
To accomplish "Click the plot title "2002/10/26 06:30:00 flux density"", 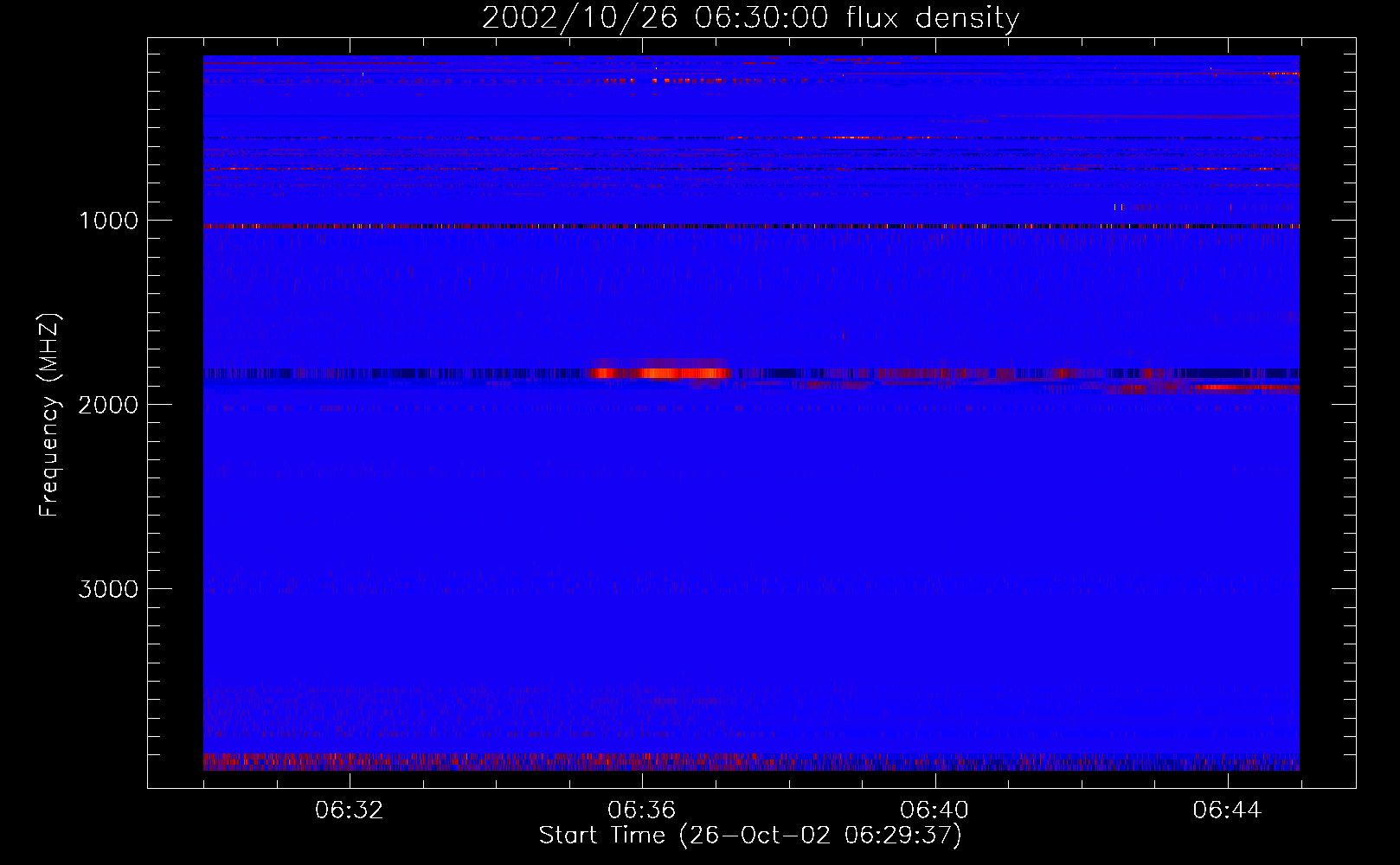I will [750, 17].
